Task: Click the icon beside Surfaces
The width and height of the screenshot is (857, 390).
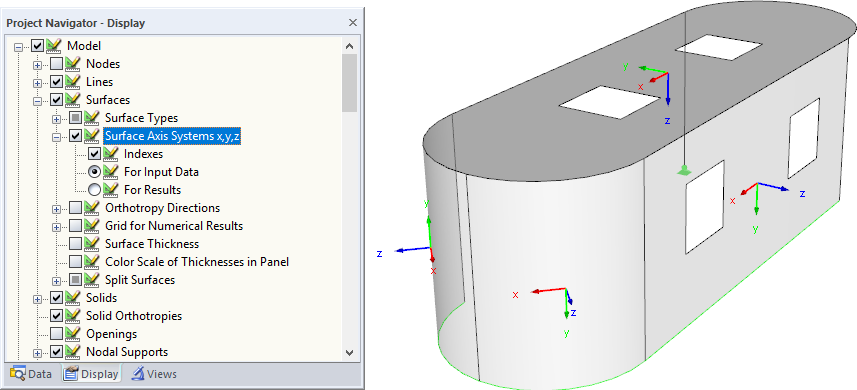Action: (73, 100)
